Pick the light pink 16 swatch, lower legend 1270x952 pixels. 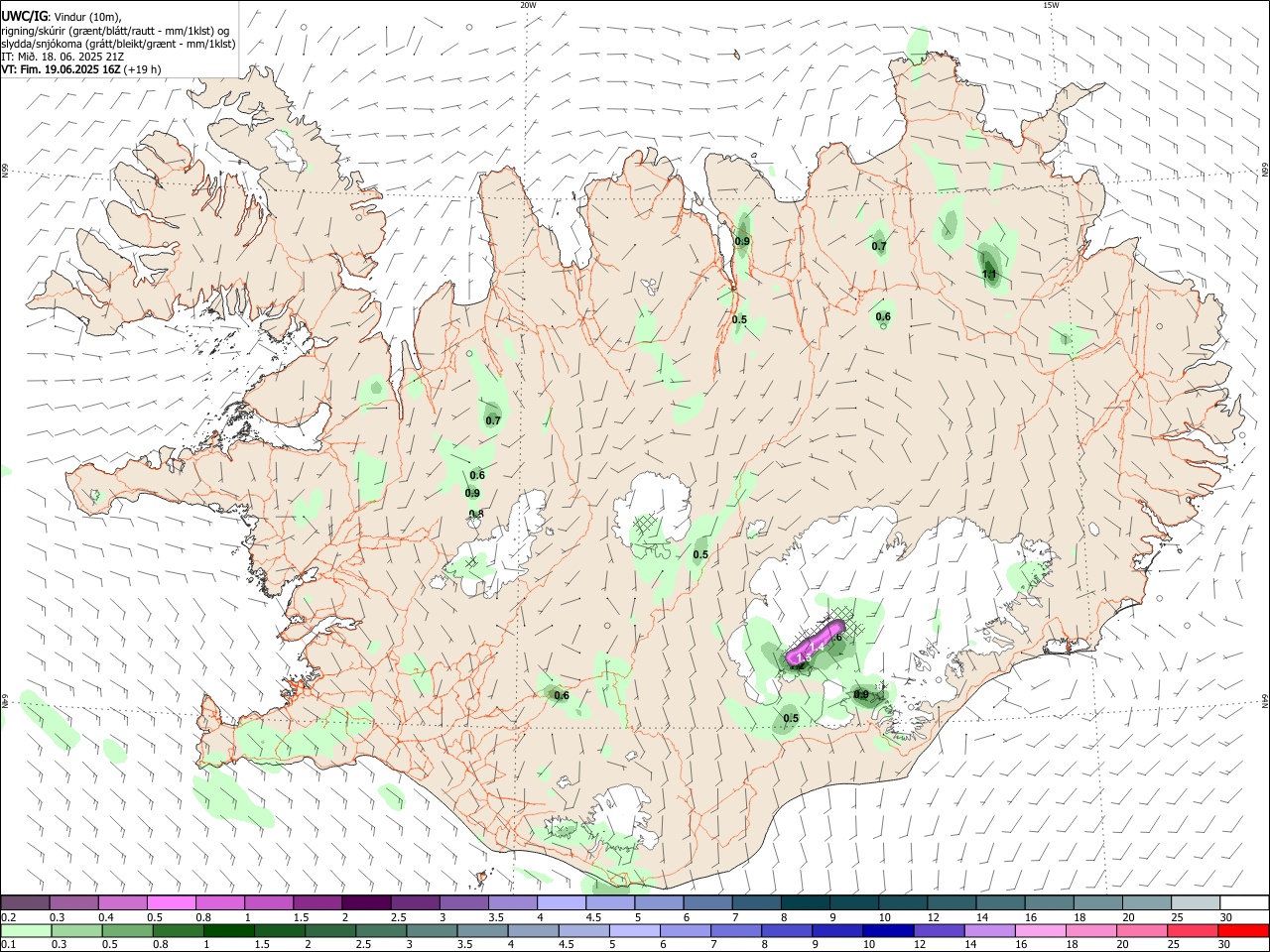pyautogui.click(x=1040, y=931)
